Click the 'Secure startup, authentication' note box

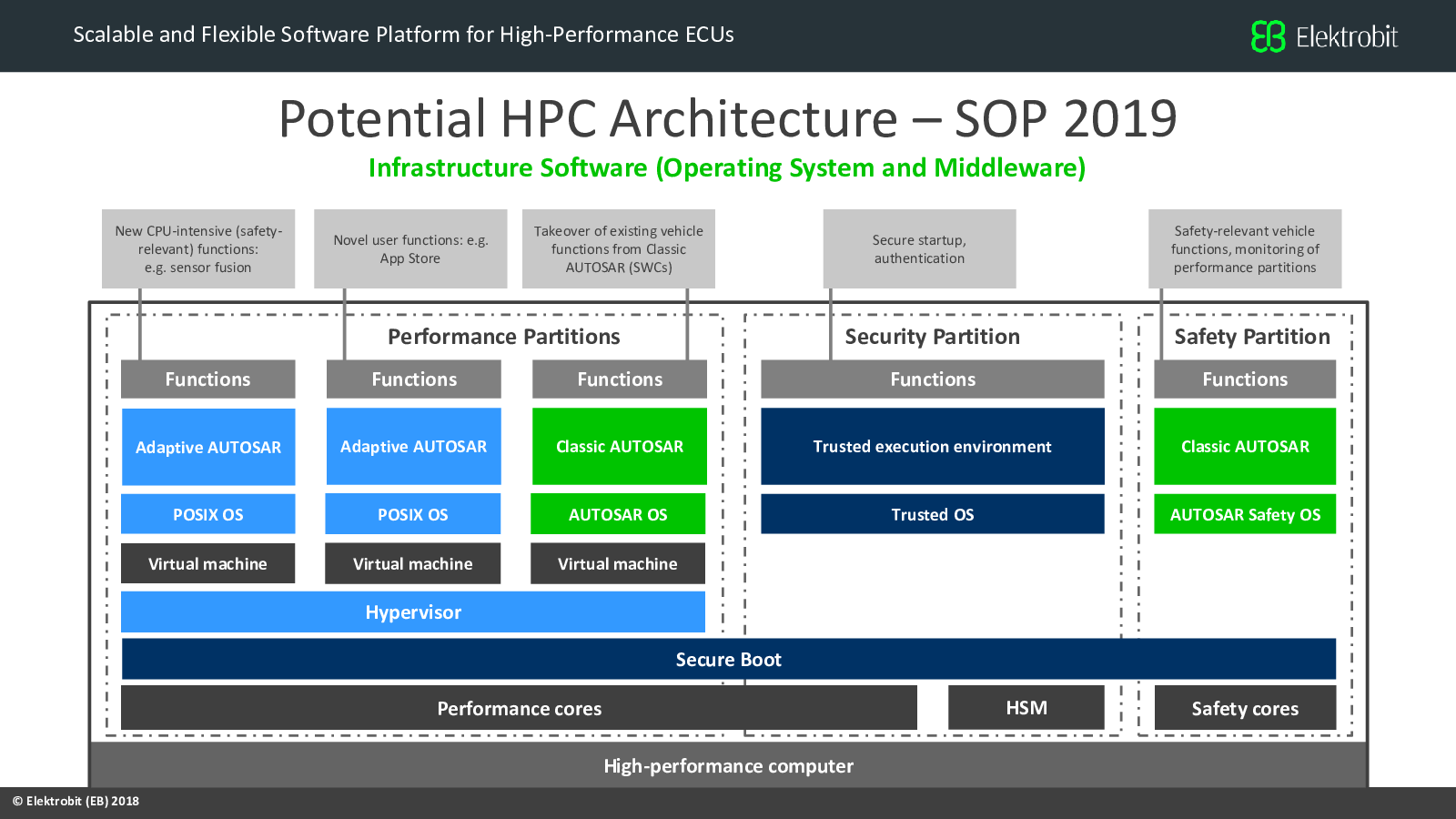click(919, 249)
